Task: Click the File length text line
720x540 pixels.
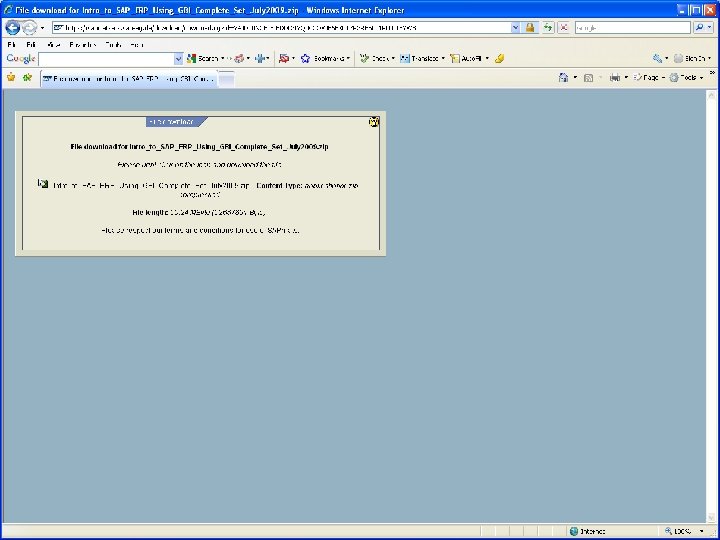Action: pos(198,212)
